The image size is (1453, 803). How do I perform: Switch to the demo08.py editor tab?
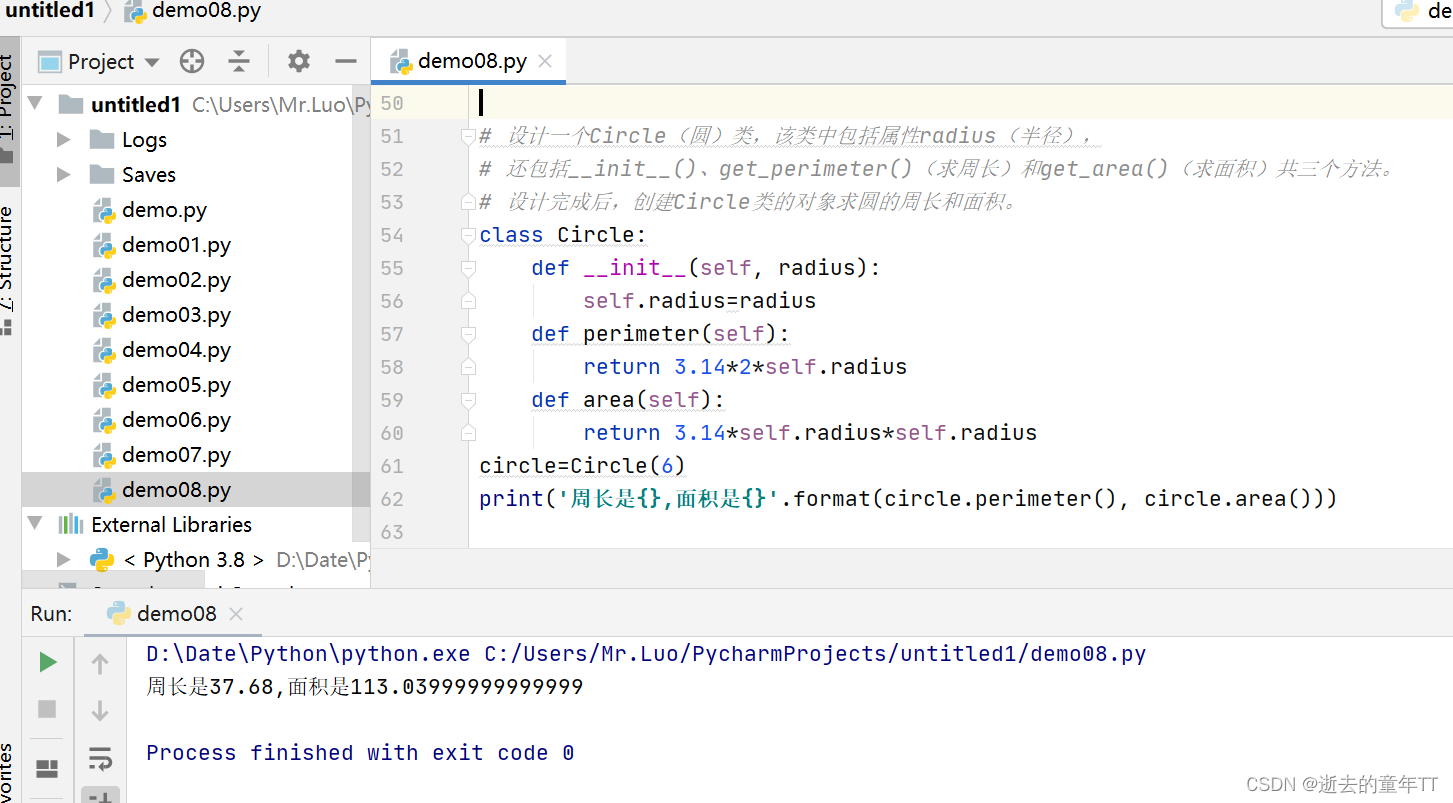tap(468, 61)
